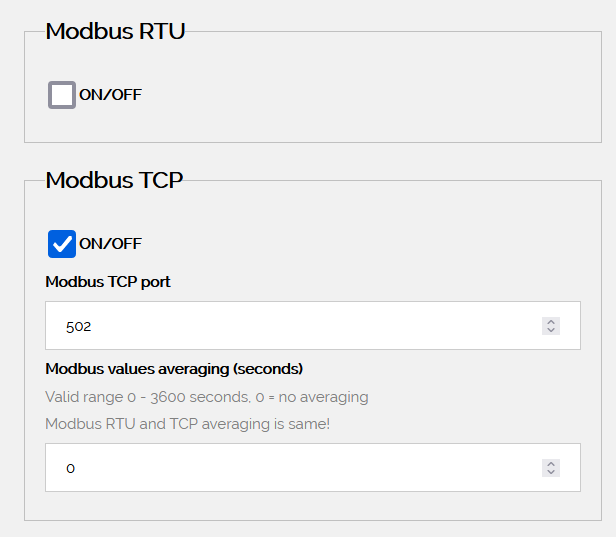Decrease Modbus TCP port with down arrow
This screenshot has height=537, width=616.
coord(551,330)
